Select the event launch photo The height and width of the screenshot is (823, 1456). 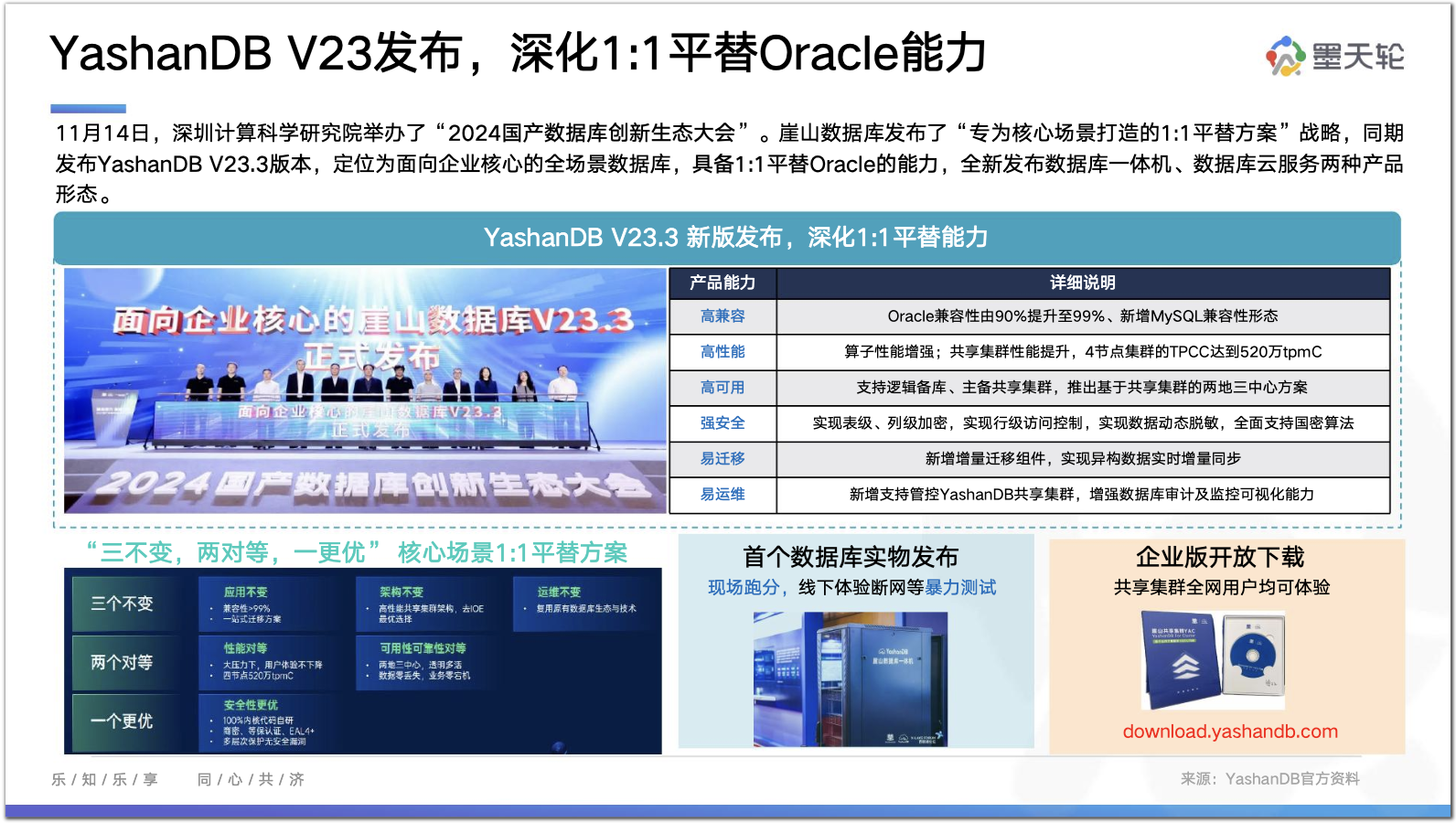[365, 390]
